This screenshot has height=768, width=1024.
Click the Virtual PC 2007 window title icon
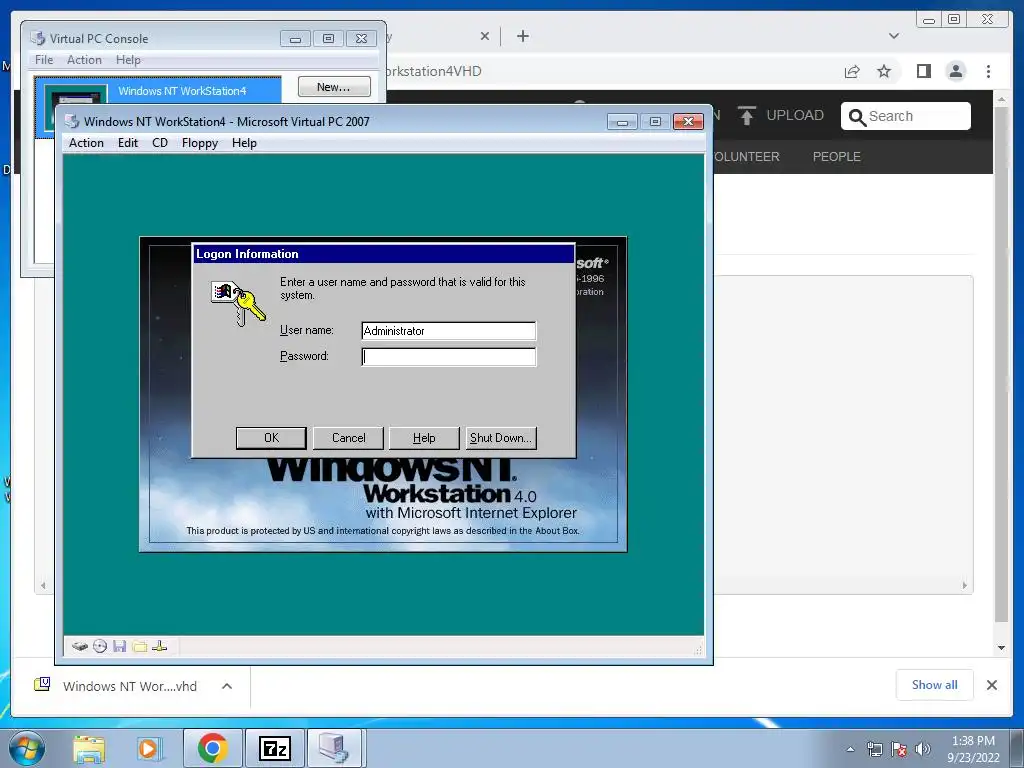pos(72,121)
